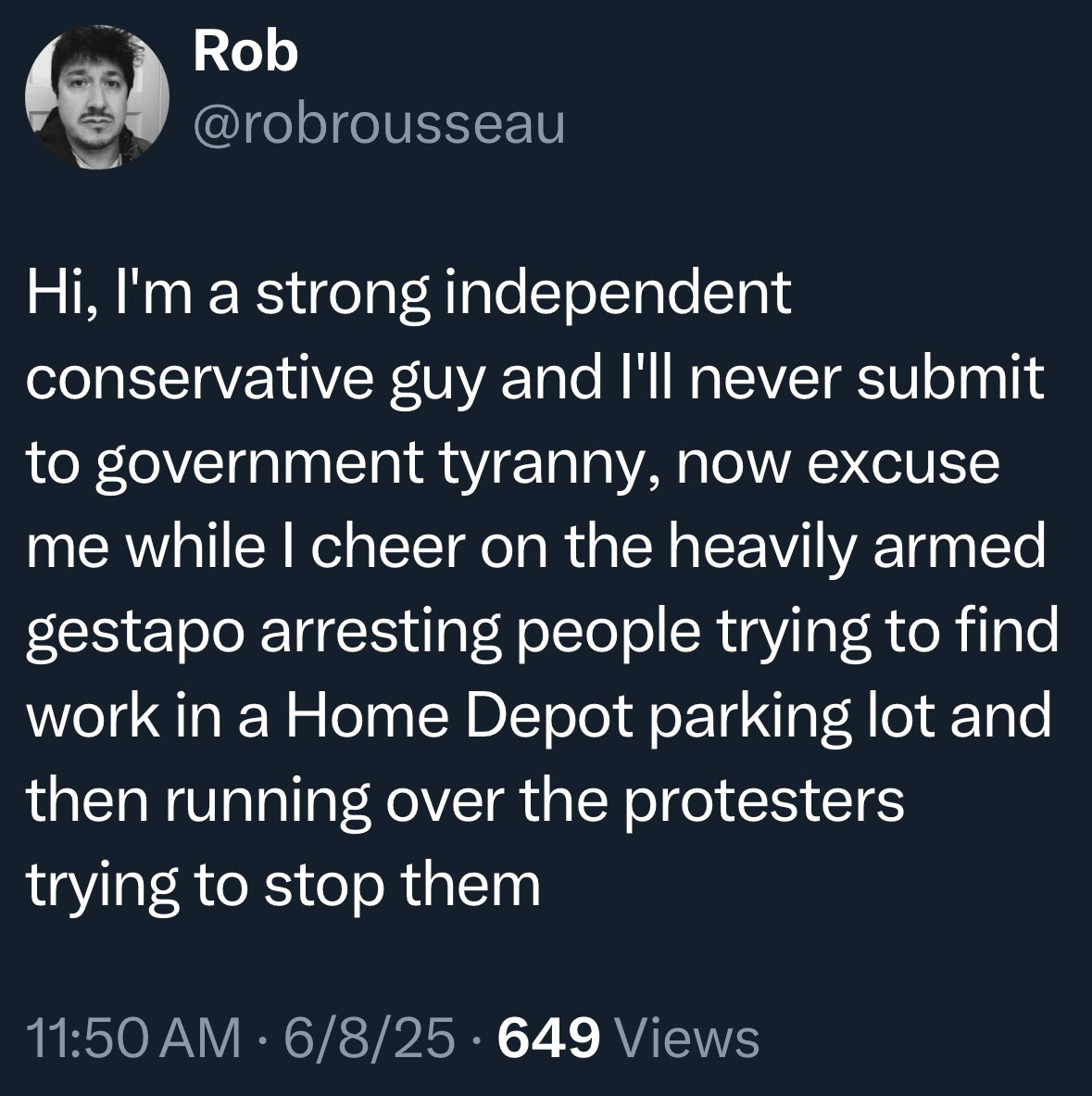Image resolution: width=1092 pixels, height=1096 pixels.
Task: Open the 649 Views count
Action: click(628, 1038)
